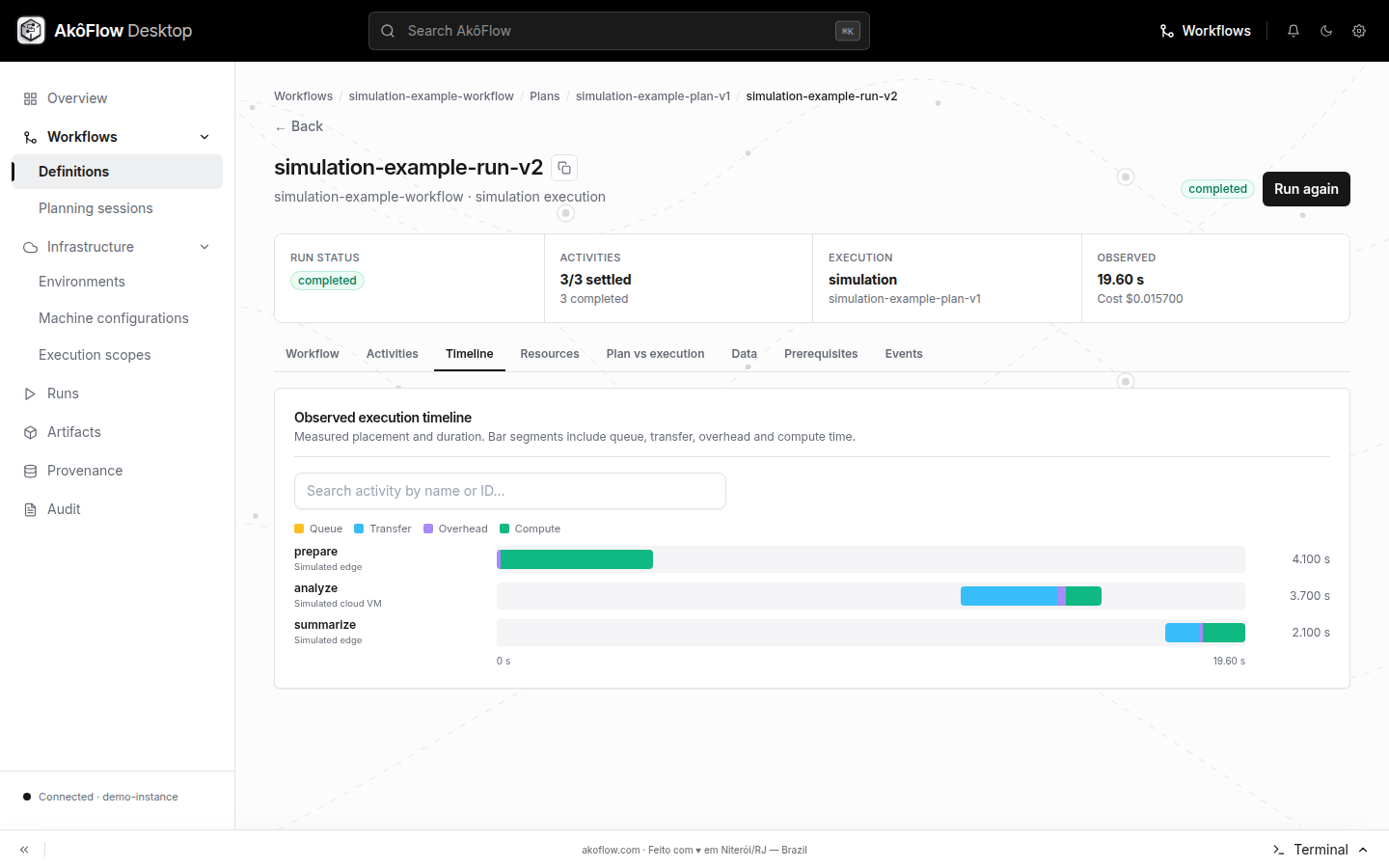Click the Infrastructure cloud icon
Image resolution: width=1389 pixels, height=868 pixels.
point(30,247)
